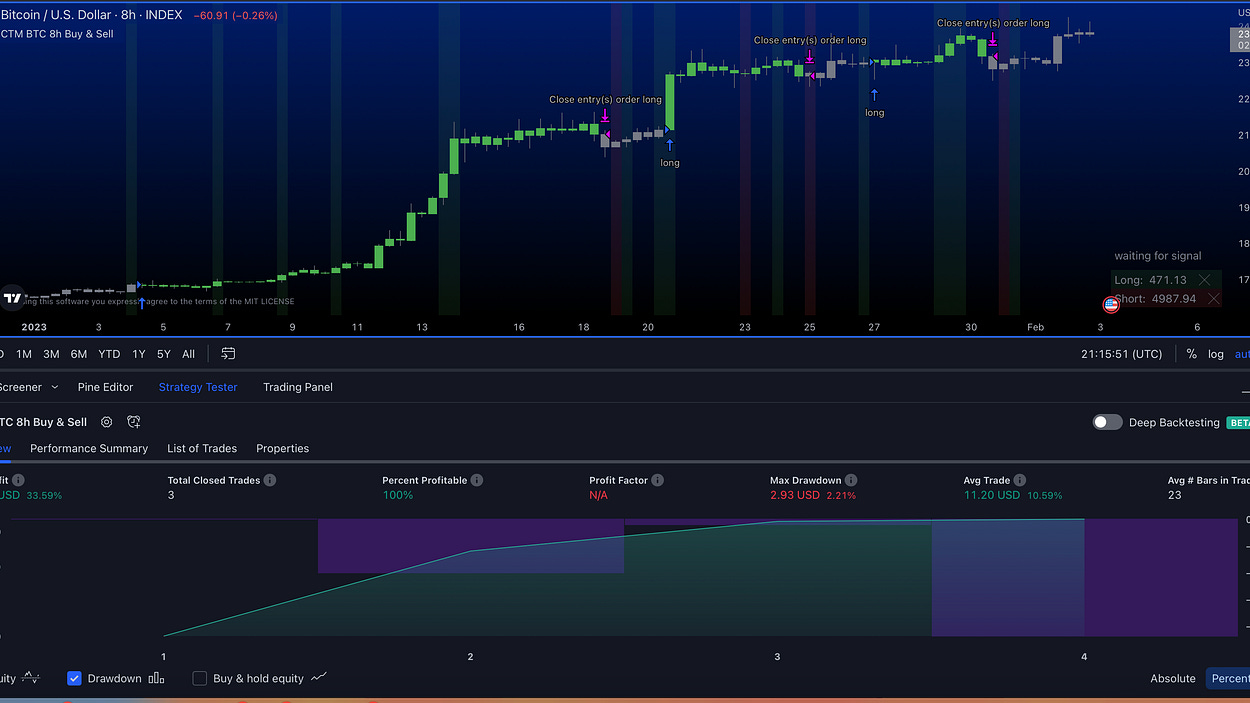Click the Profit Factor value N/A

pyautogui.click(x=598, y=495)
